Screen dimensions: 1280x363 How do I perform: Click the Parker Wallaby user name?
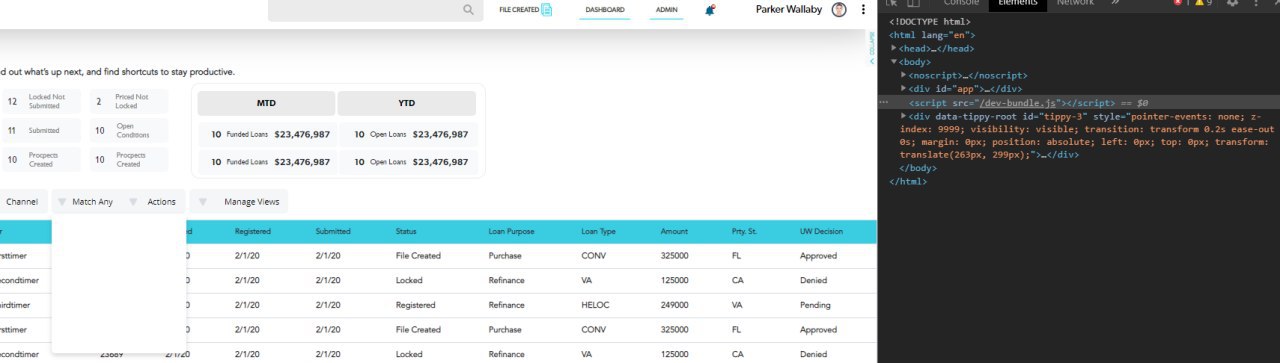coord(789,10)
